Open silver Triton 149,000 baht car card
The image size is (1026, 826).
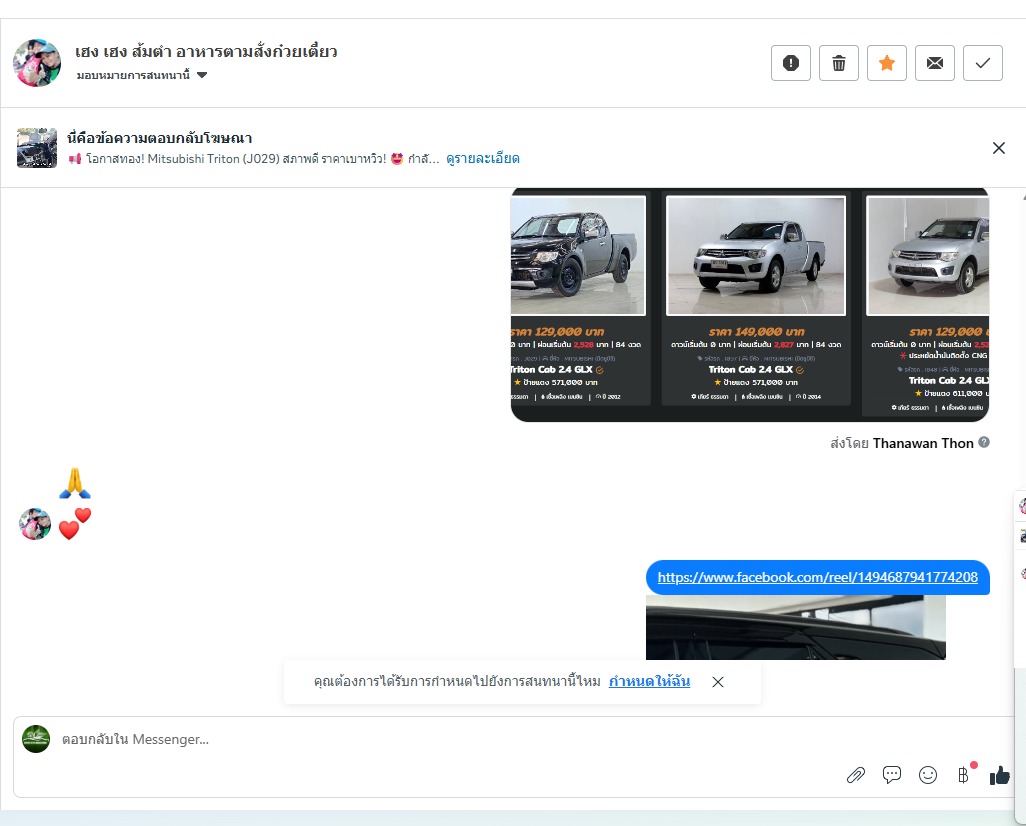[x=756, y=300]
